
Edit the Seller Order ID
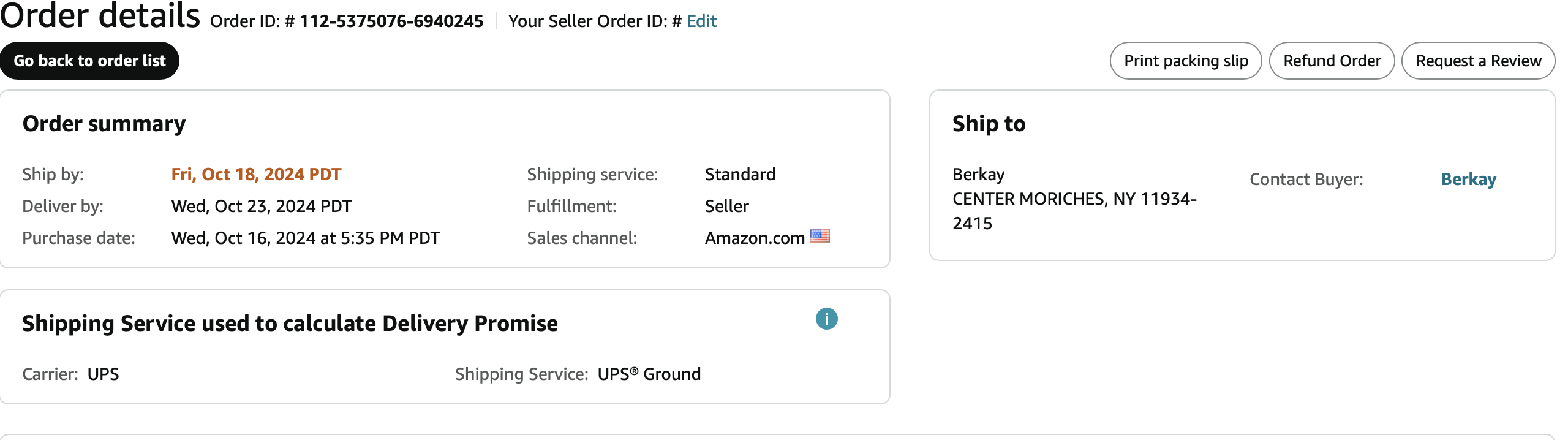point(702,21)
